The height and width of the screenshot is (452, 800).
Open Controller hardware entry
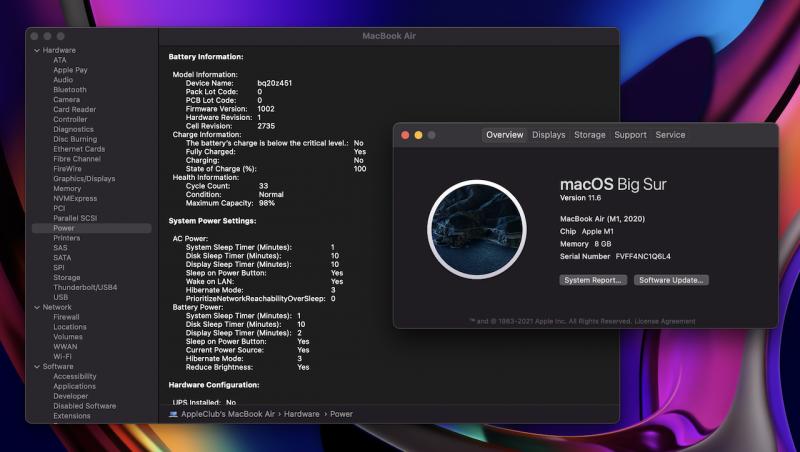[x=70, y=119]
